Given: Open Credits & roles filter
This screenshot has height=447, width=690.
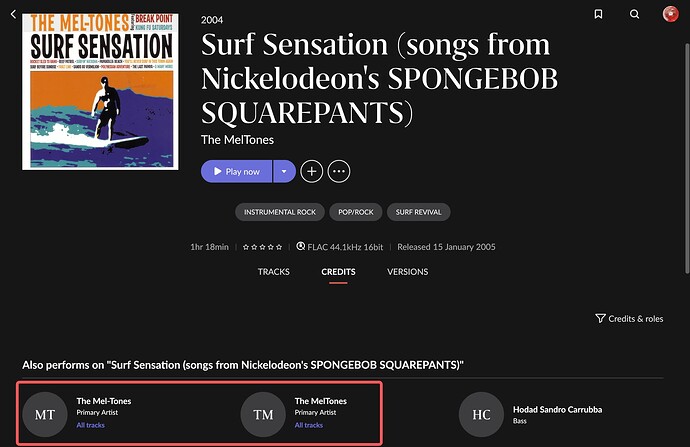Looking at the screenshot, I should (x=629, y=318).
